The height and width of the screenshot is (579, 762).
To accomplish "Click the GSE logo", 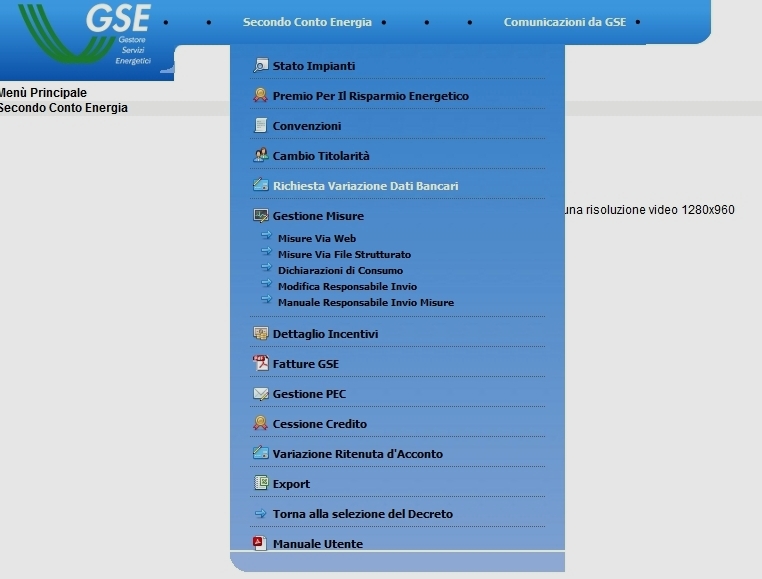I will coord(87,34).
